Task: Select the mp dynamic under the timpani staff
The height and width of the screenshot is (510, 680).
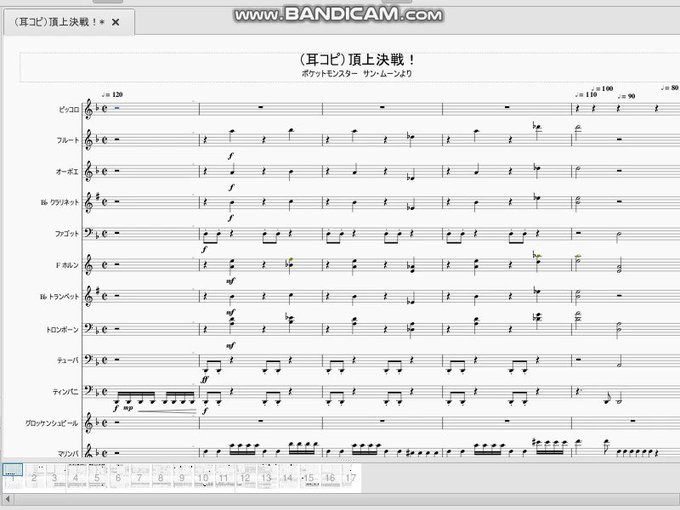Action: (x=128, y=408)
